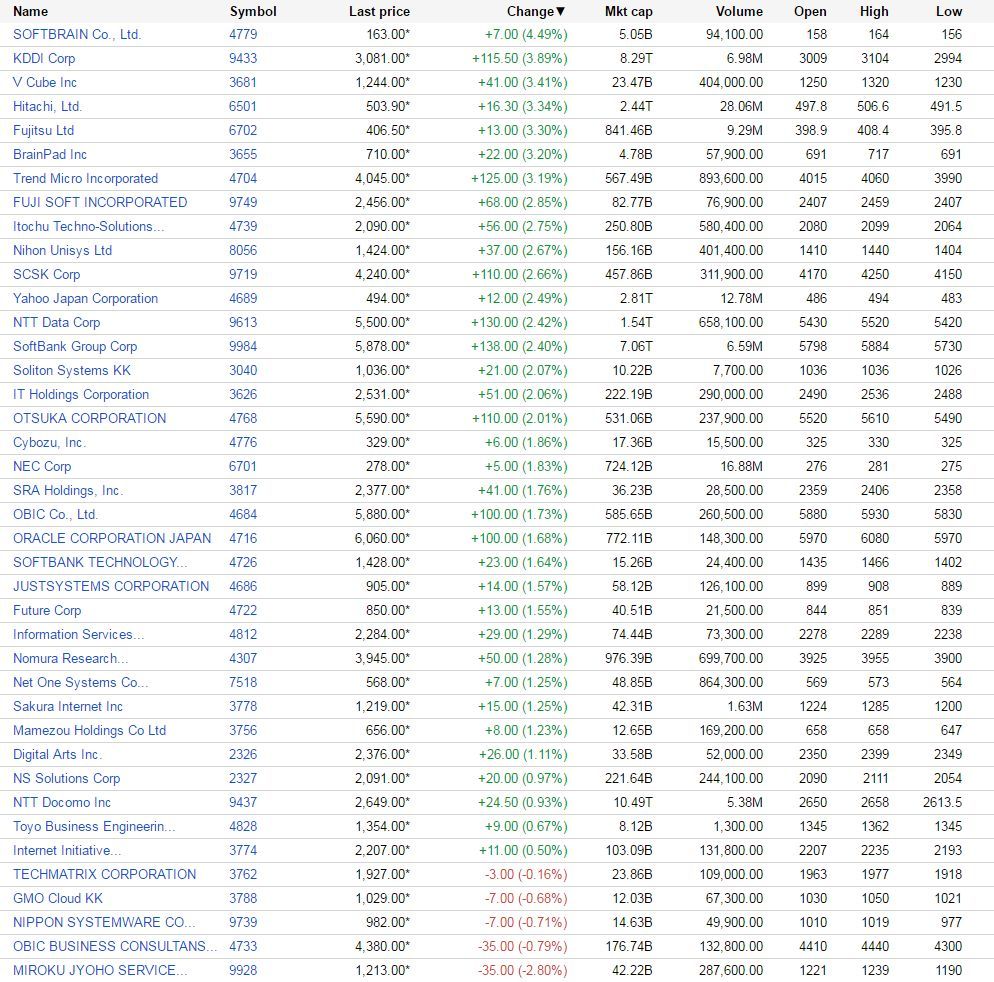
Task: Open Yahoo Japan Corporation link
Action: tap(86, 299)
